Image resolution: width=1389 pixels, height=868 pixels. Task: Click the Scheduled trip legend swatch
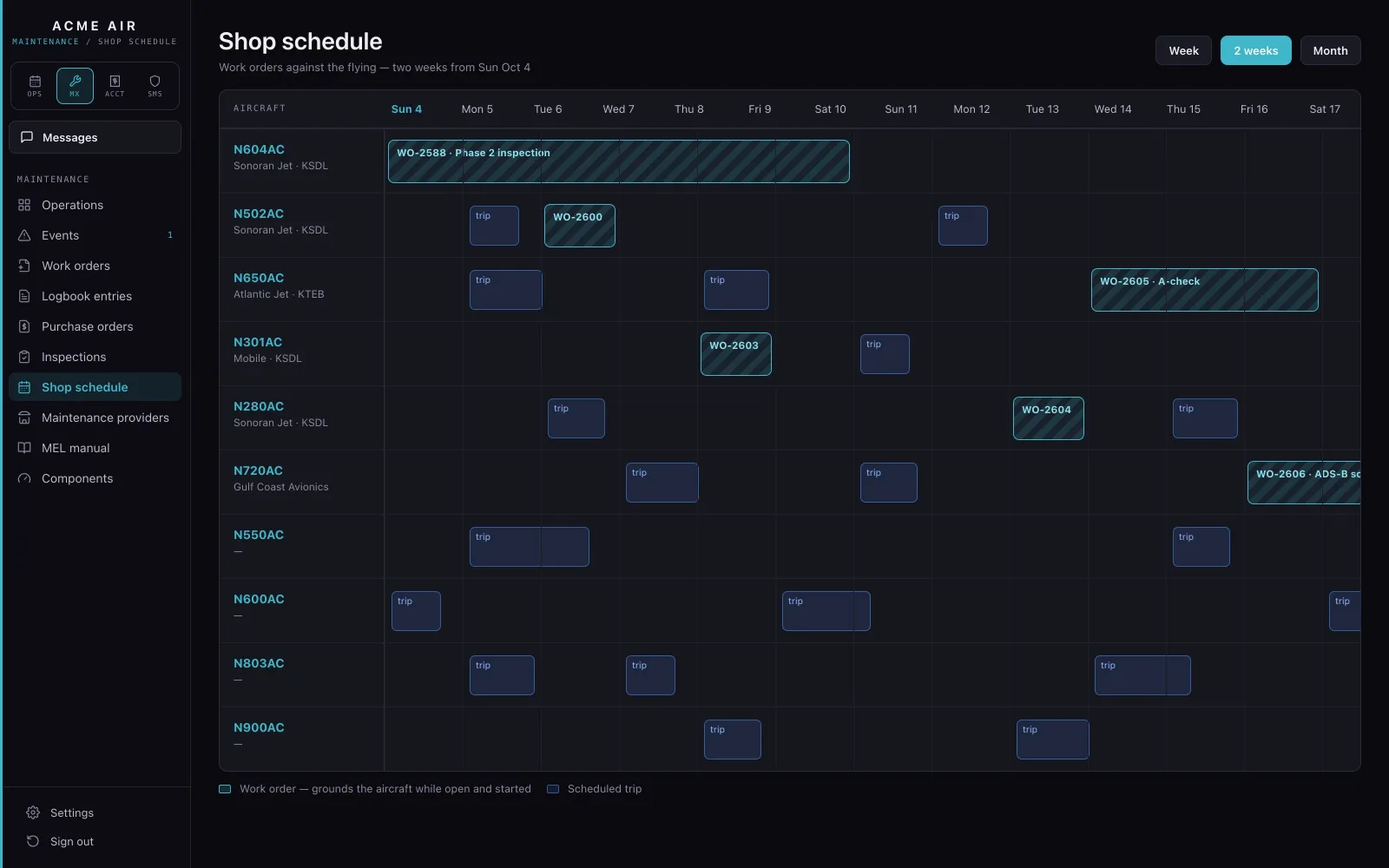coord(553,789)
